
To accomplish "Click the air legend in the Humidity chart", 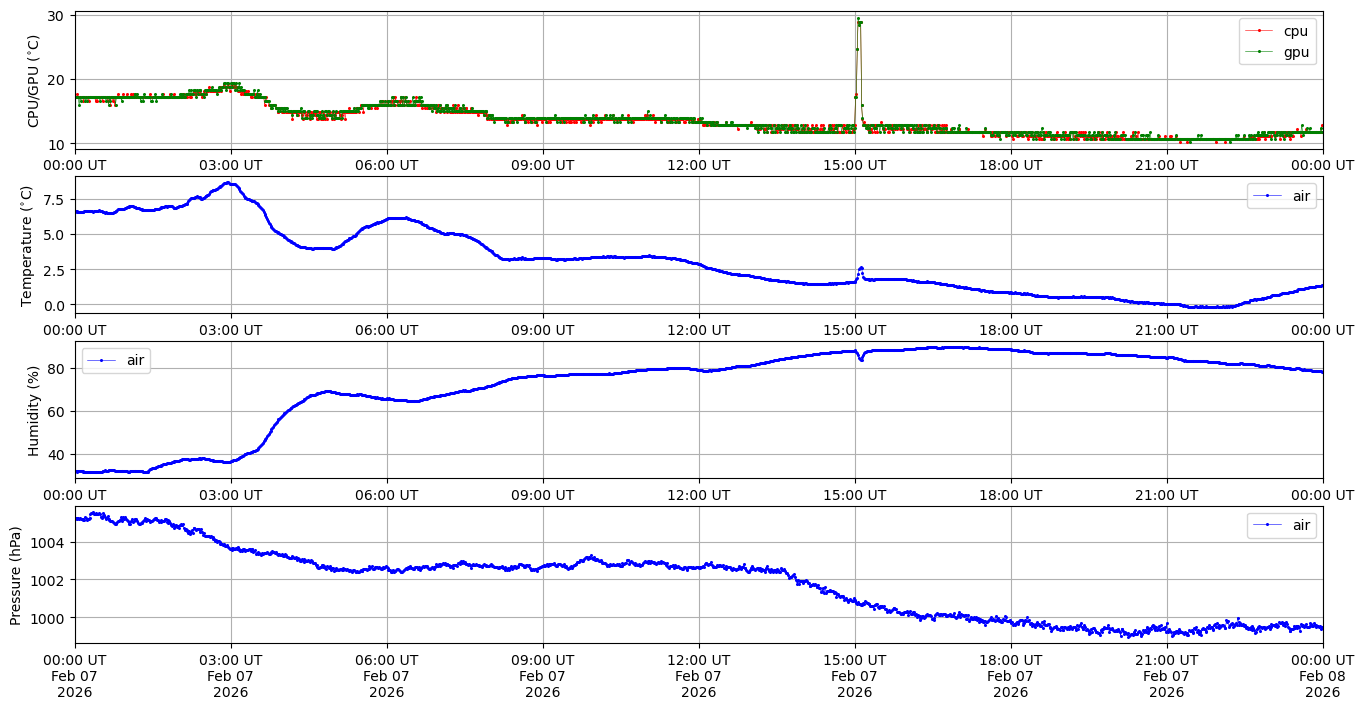I will 116,360.
